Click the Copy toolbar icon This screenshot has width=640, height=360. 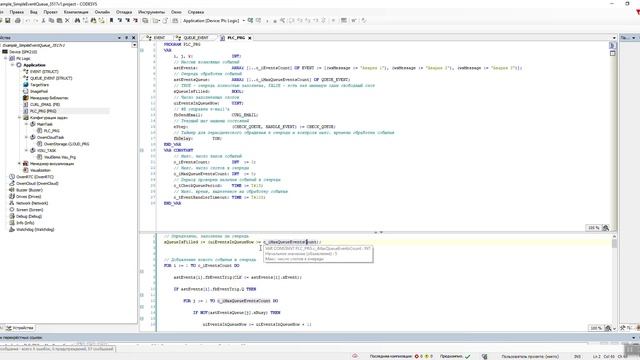pos(51,20)
